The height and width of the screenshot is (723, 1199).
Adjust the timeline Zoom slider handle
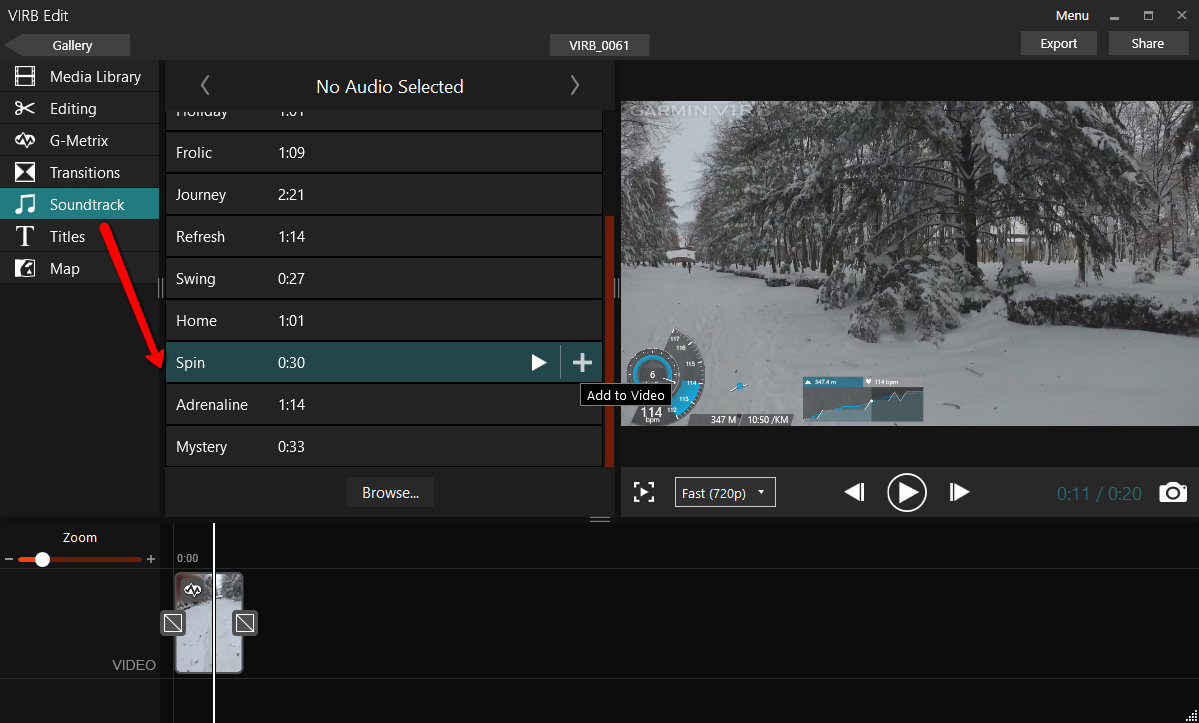coord(42,559)
